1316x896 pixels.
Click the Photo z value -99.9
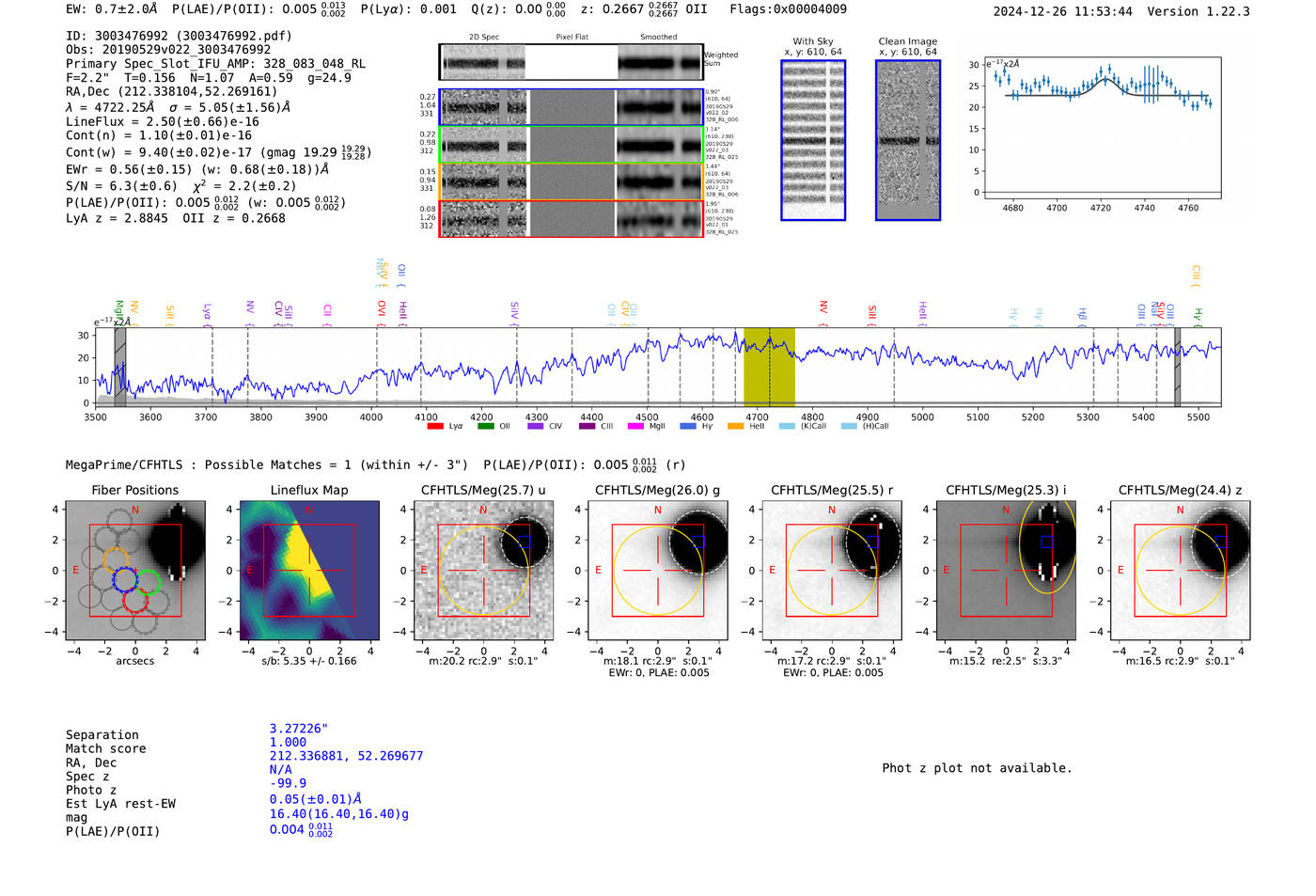pos(288,783)
